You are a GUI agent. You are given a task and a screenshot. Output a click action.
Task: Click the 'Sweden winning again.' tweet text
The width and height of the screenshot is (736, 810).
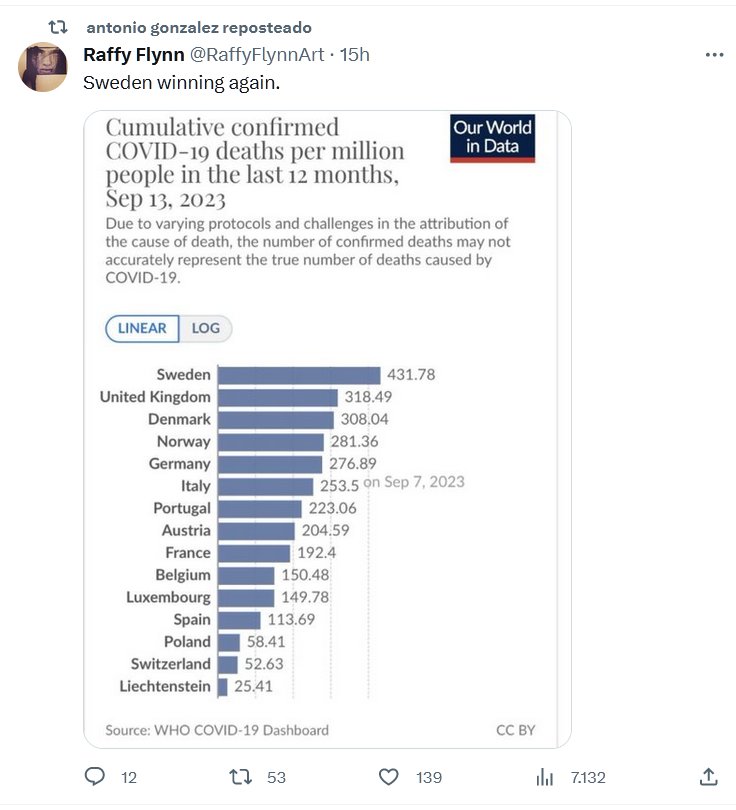coord(181,82)
